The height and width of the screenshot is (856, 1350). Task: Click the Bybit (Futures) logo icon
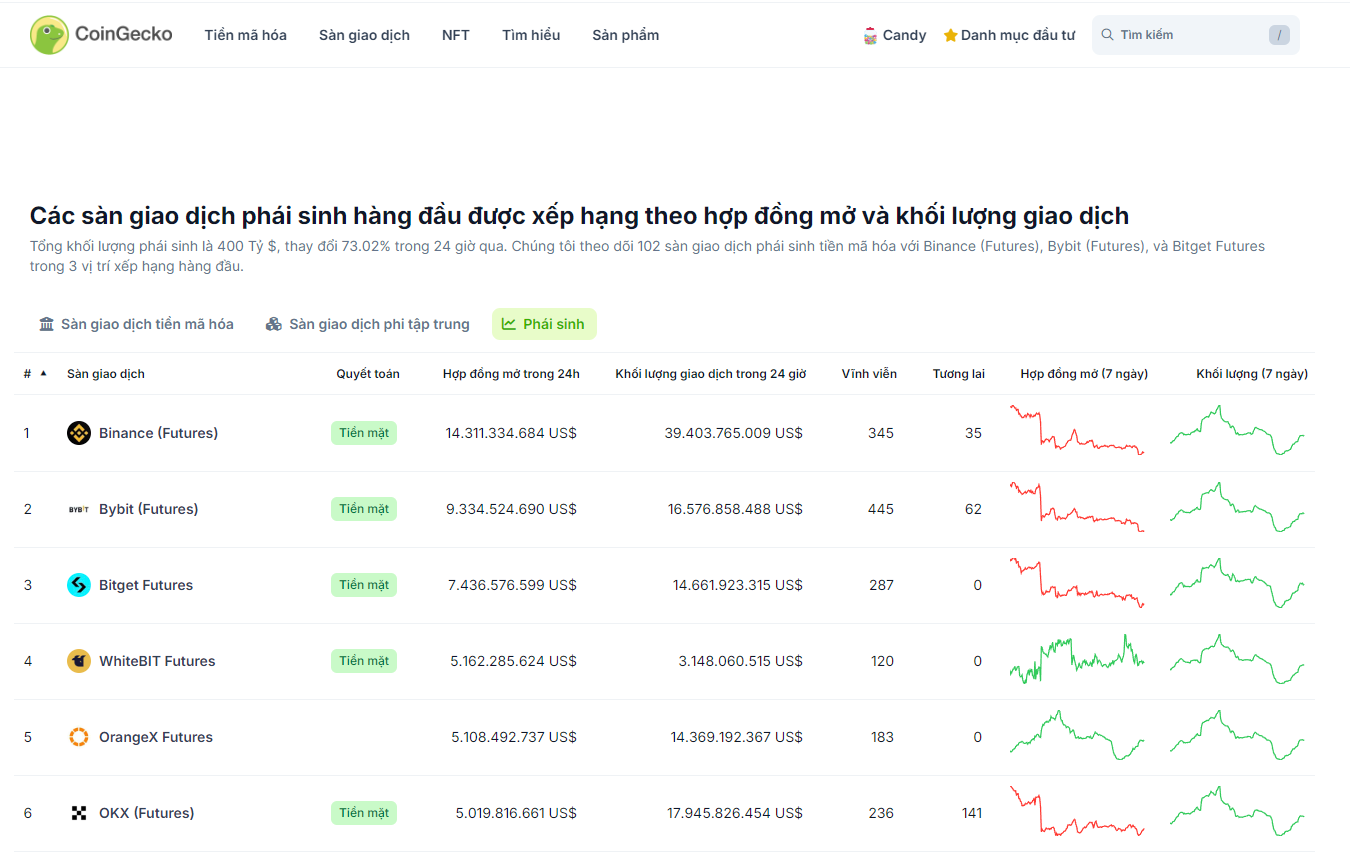coord(77,508)
